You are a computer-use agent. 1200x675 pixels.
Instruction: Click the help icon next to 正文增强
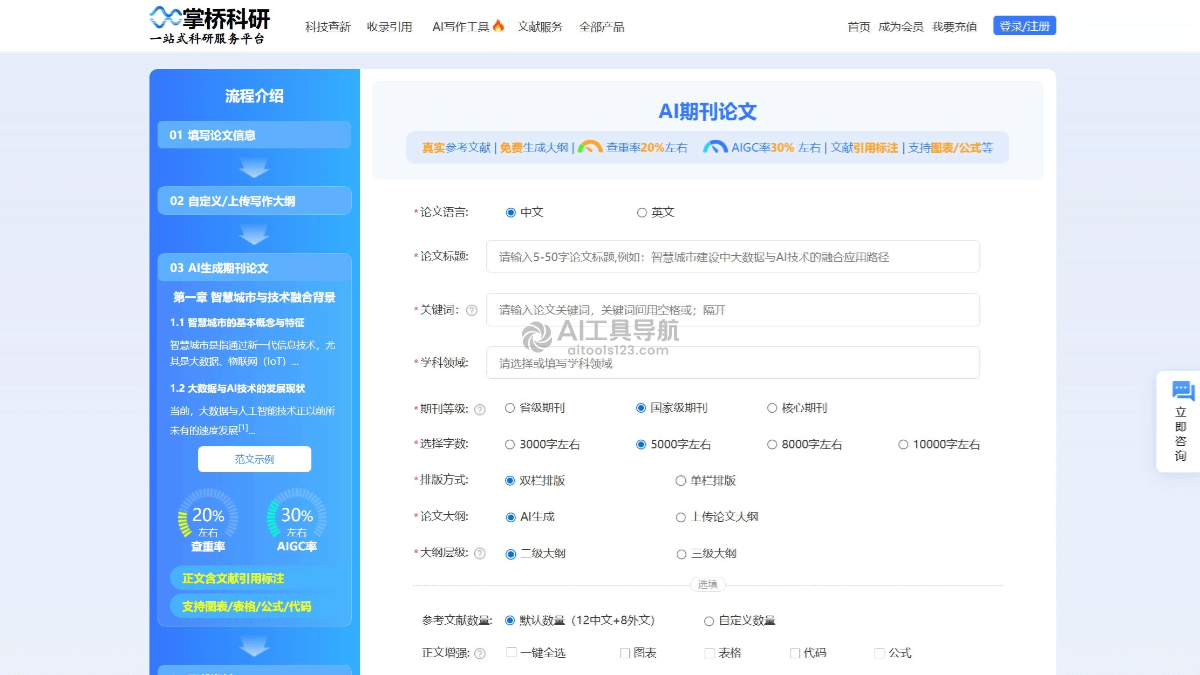point(479,654)
